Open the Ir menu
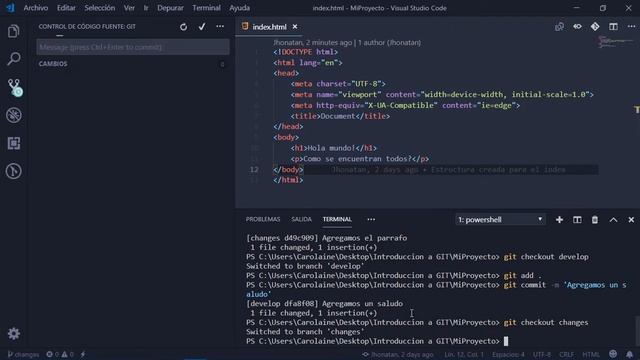This screenshot has width=640, height=360. (146, 8)
